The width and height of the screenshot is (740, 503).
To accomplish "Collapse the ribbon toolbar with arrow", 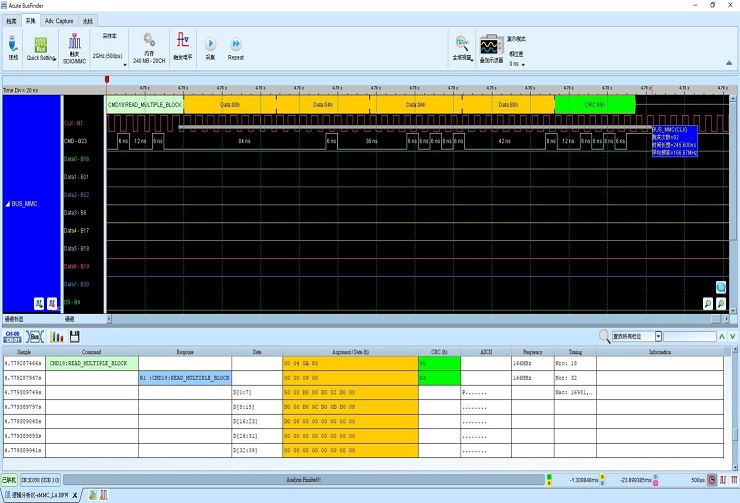I will tap(728, 63).
